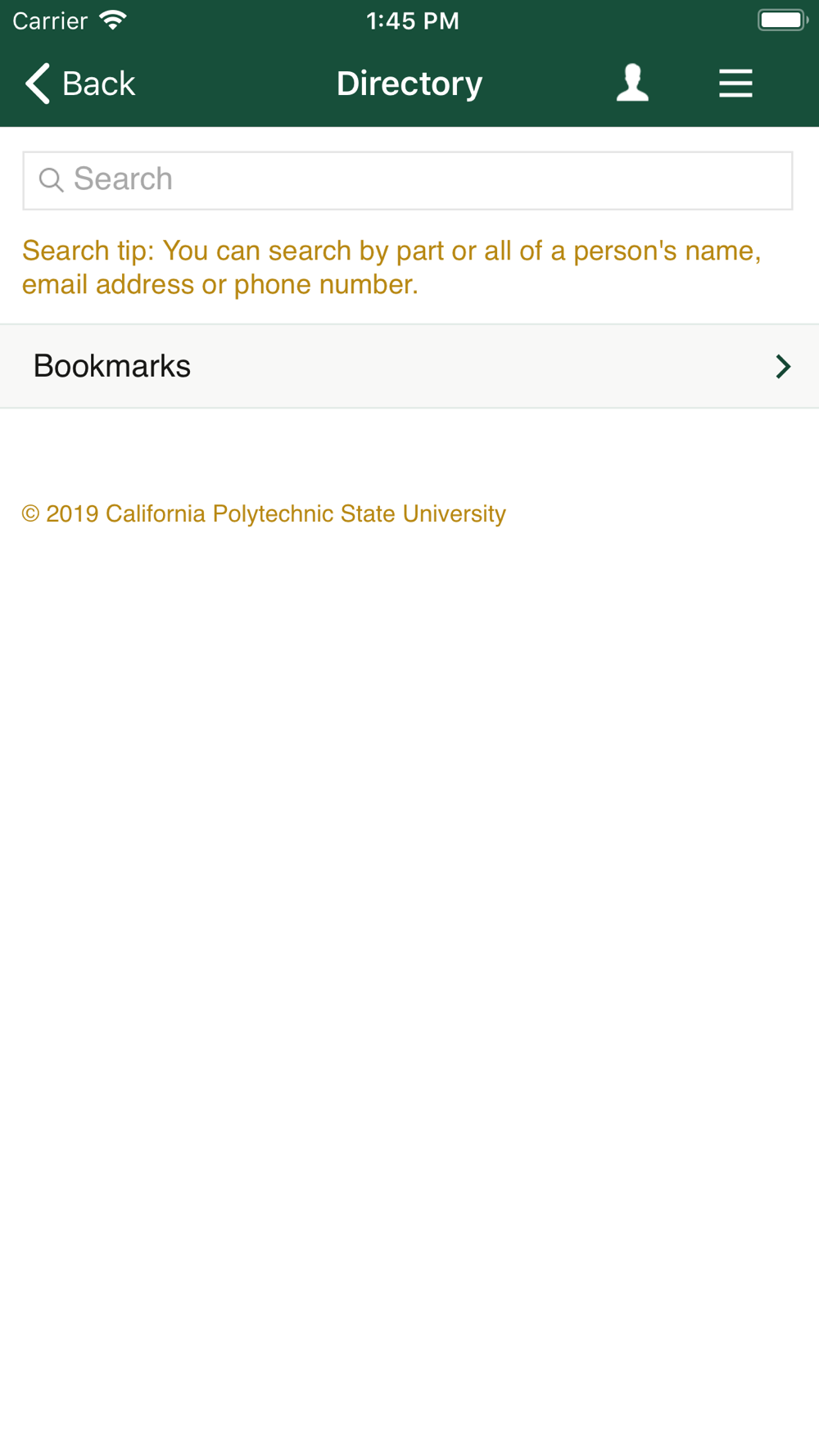Tap the Carrier label in status bar

click(x=50, y=20)
